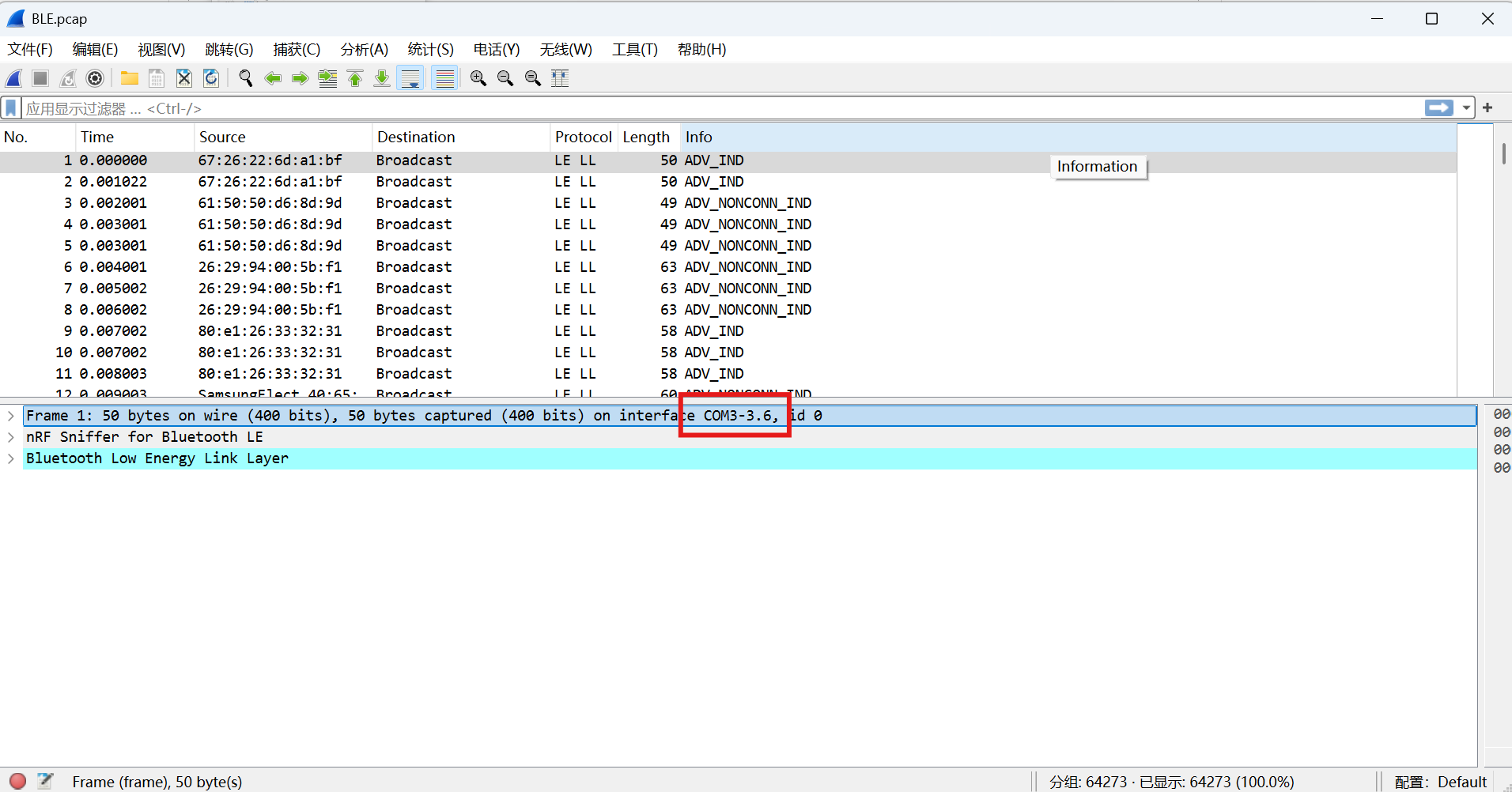Open the 无线(W) menu
This screenshot has height=792, width=1512.
pos(566,50)
